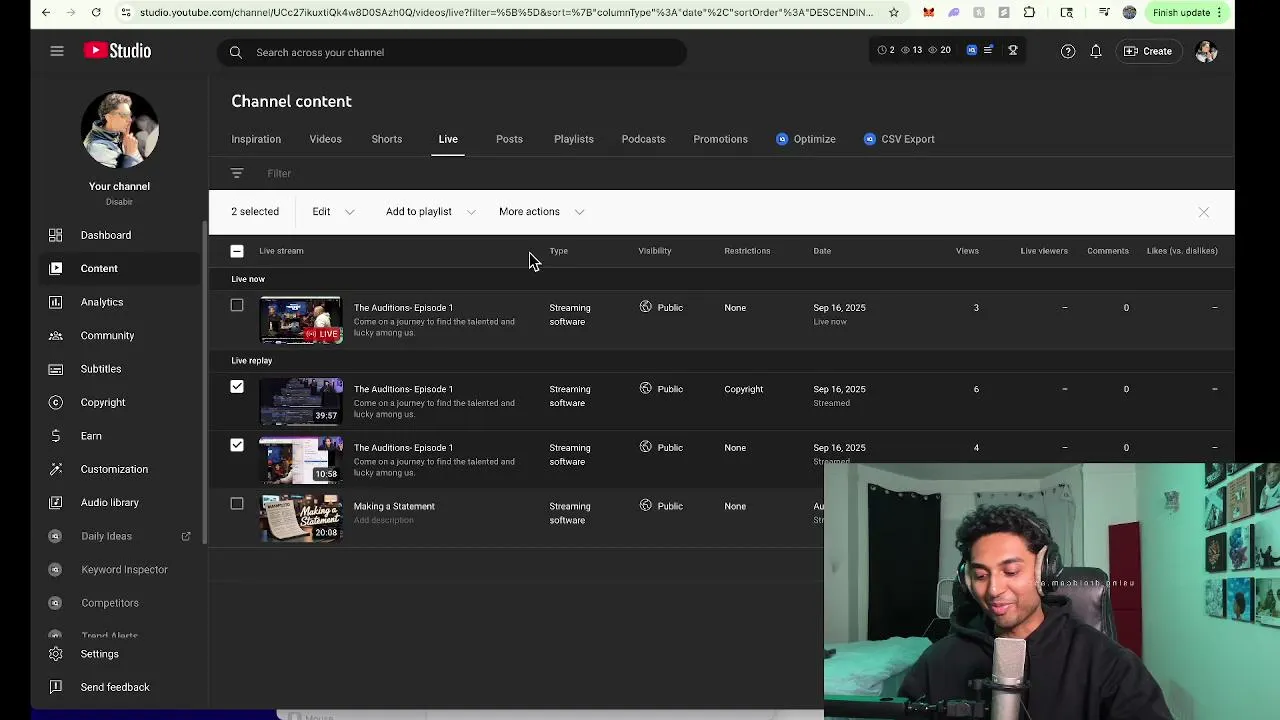The image size is (1280, 720).
Task: Open the Community icon in the sidebar
Action: click(56, 335)
